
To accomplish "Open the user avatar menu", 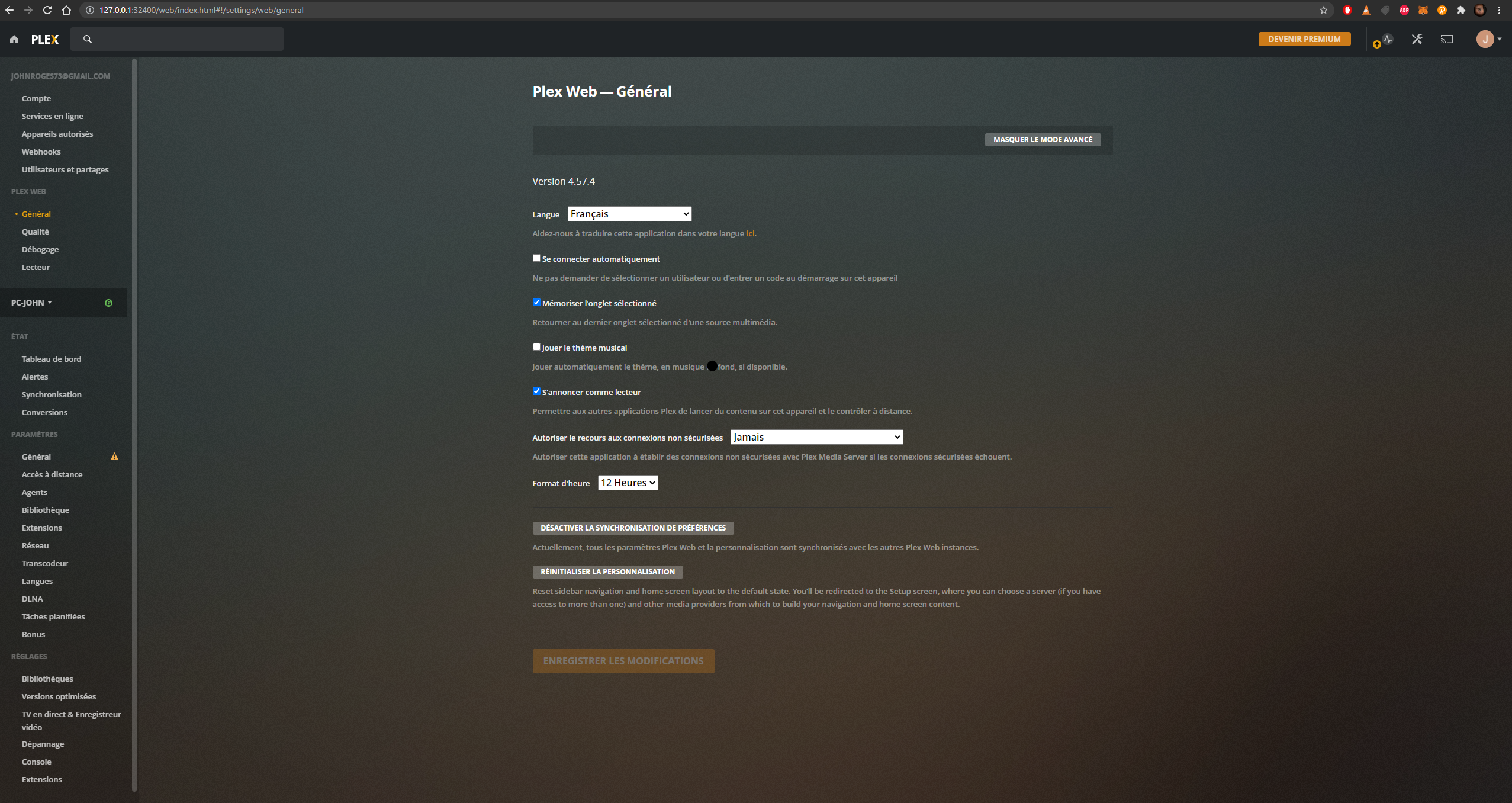I will (1487, 39).
